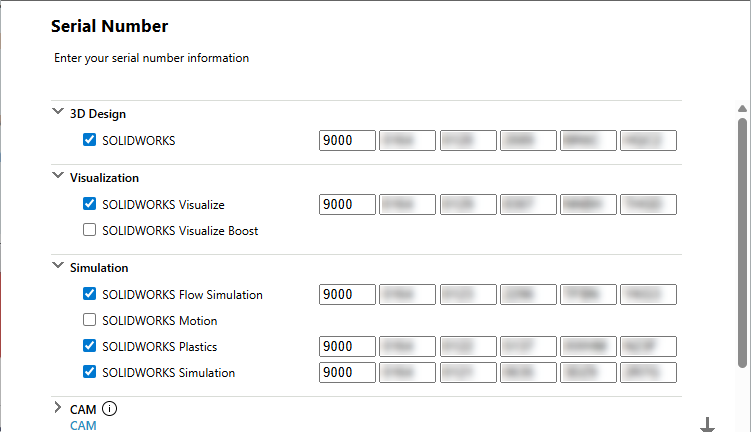
Task: Click the second serial field for SOLIDWORKS
Action: pyautogui.click(x=408, y=140)
